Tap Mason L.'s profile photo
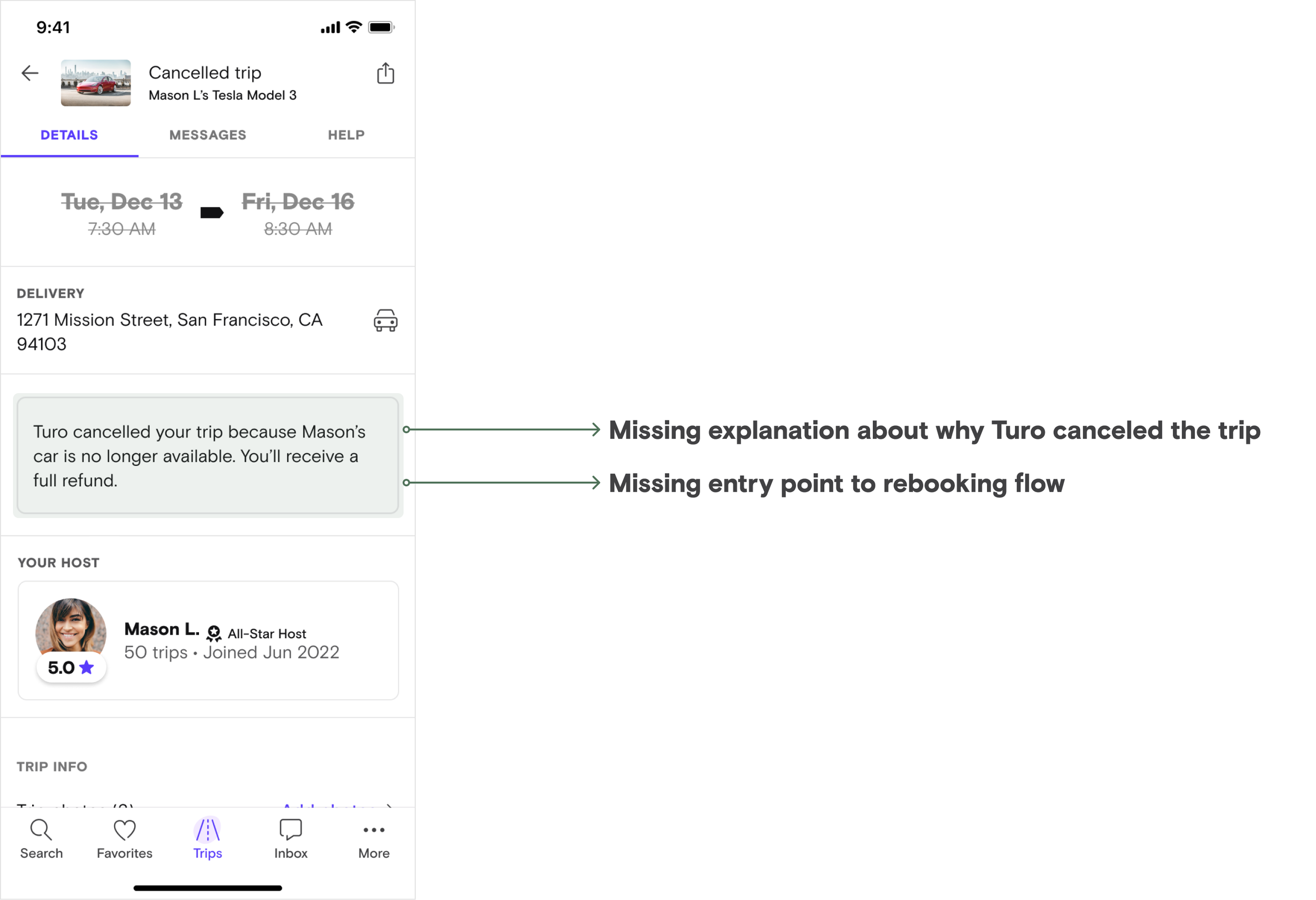The image size is (1316, 900). [x=71, y=628]
